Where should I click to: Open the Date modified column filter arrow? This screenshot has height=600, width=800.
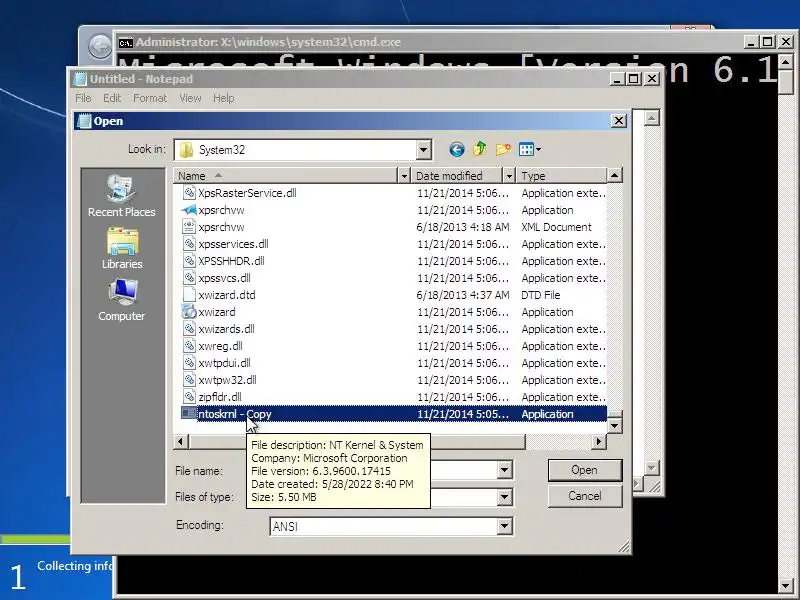[x=509, y=176]
